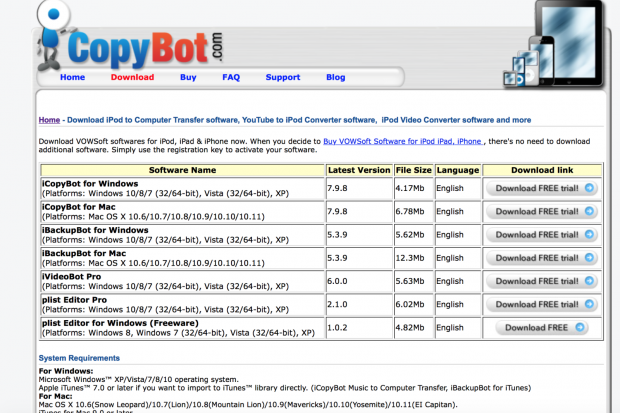Go to the Download navigation tab
The height and width of the screenshot is (413, 620).
pyautogui.click(x=132, y=77)
